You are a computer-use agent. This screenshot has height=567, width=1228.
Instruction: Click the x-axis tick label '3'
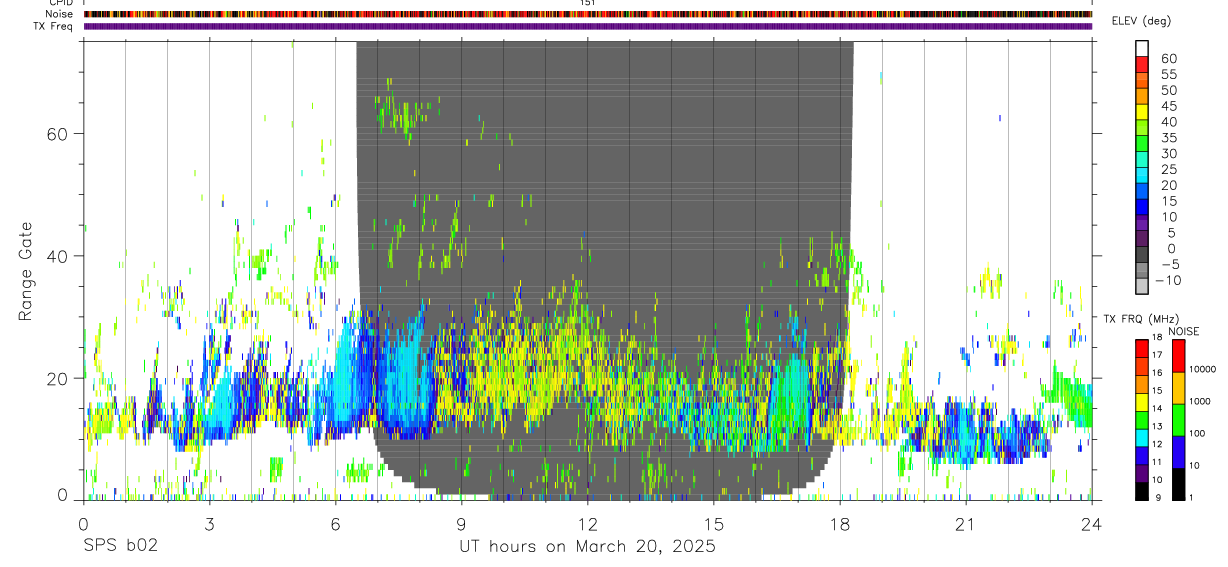click(209, 523)
